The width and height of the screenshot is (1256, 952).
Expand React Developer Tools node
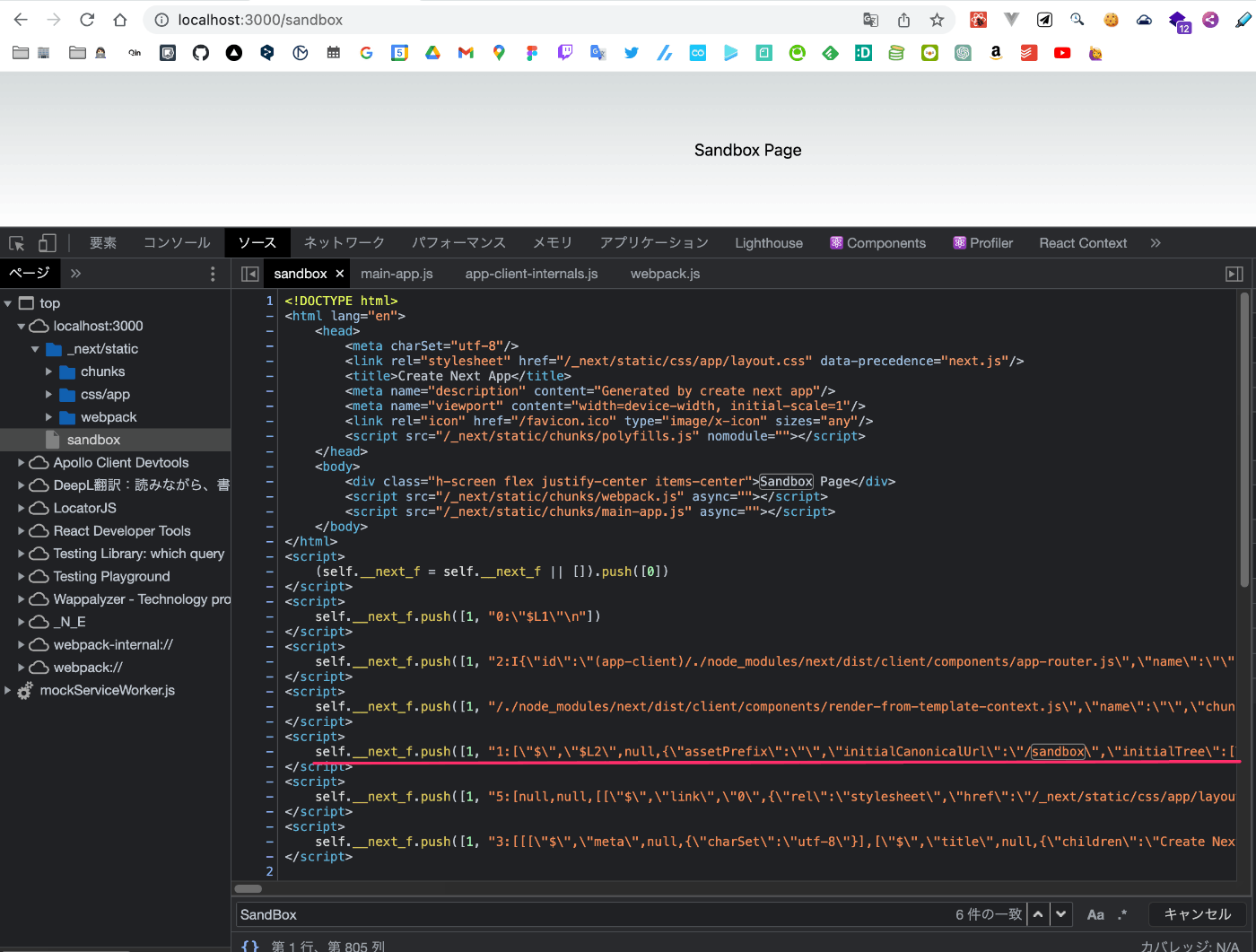point(22,531)
